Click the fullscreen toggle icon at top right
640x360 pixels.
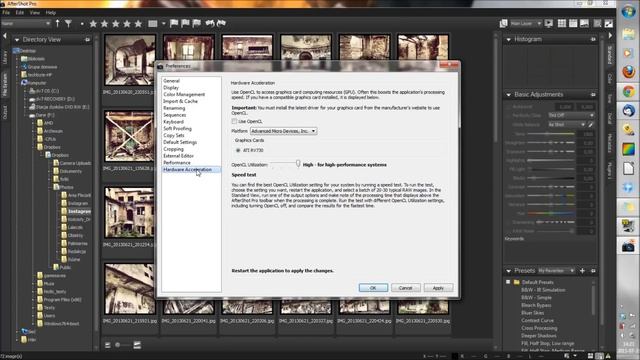click(x=609, y=24)
